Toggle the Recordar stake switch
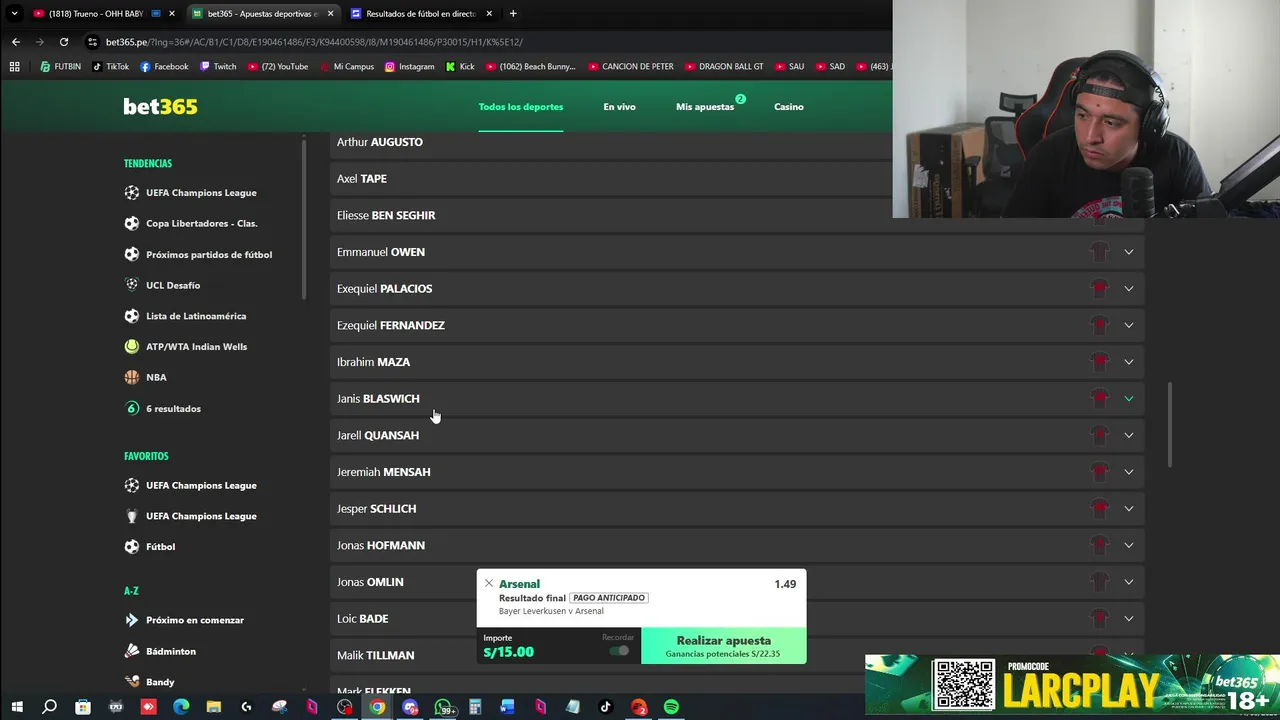This screenshot has height=720, width=1280. [620, 651]
